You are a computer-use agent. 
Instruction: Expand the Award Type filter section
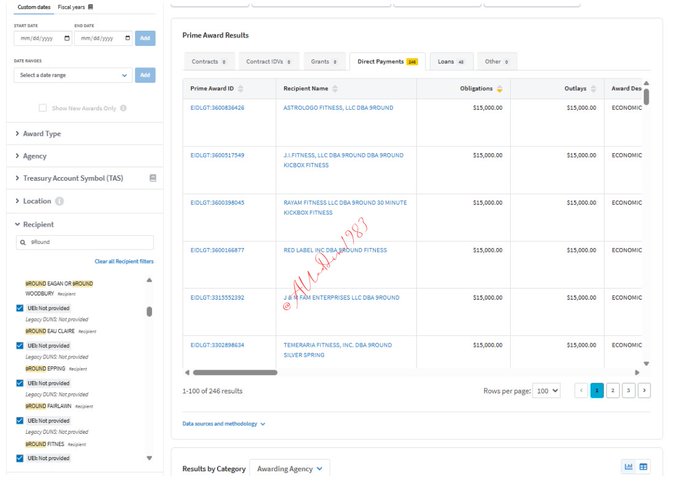pyautogui.click(x=41, y=133)
